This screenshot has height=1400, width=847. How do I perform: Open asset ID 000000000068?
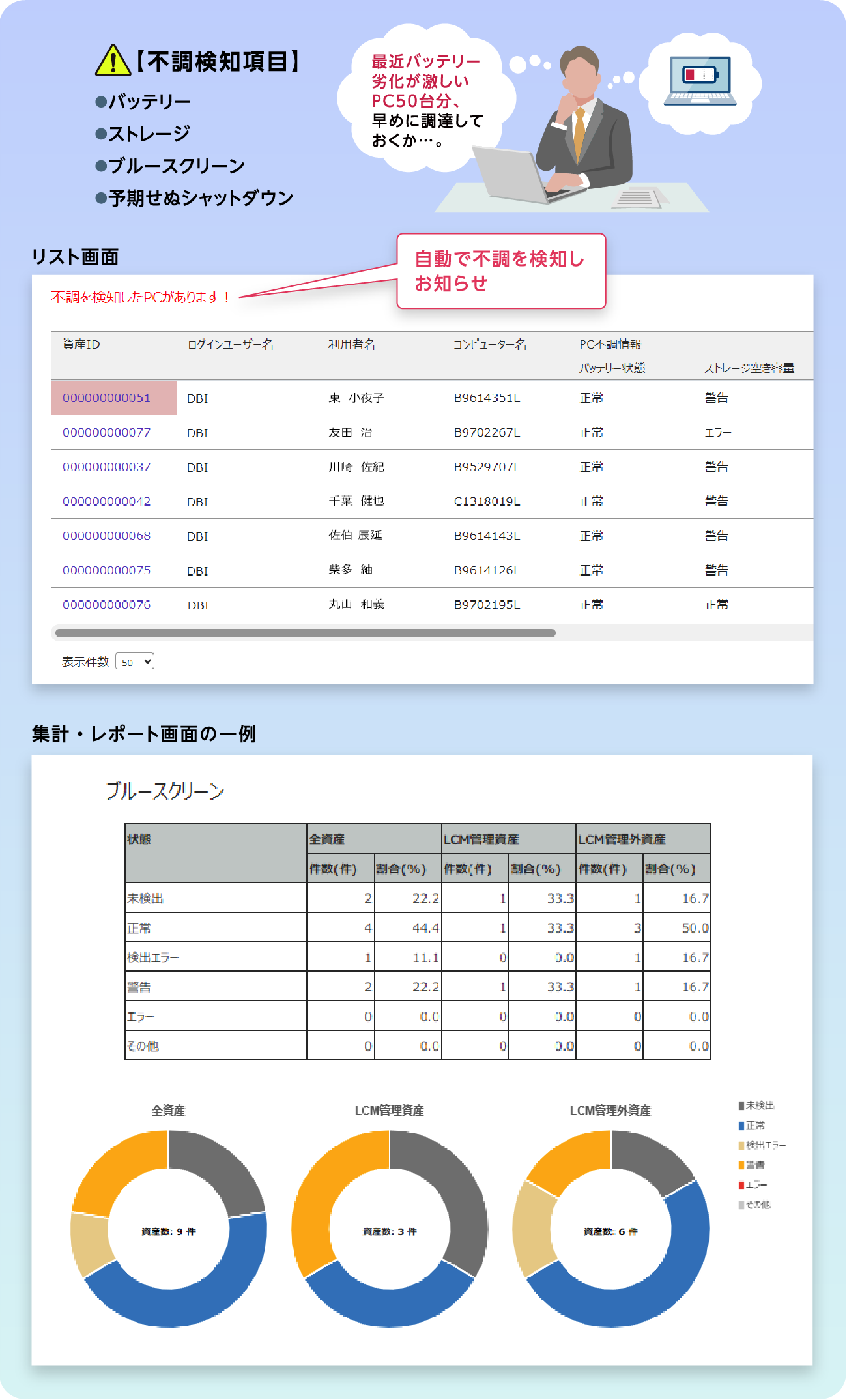coord(106,536)
